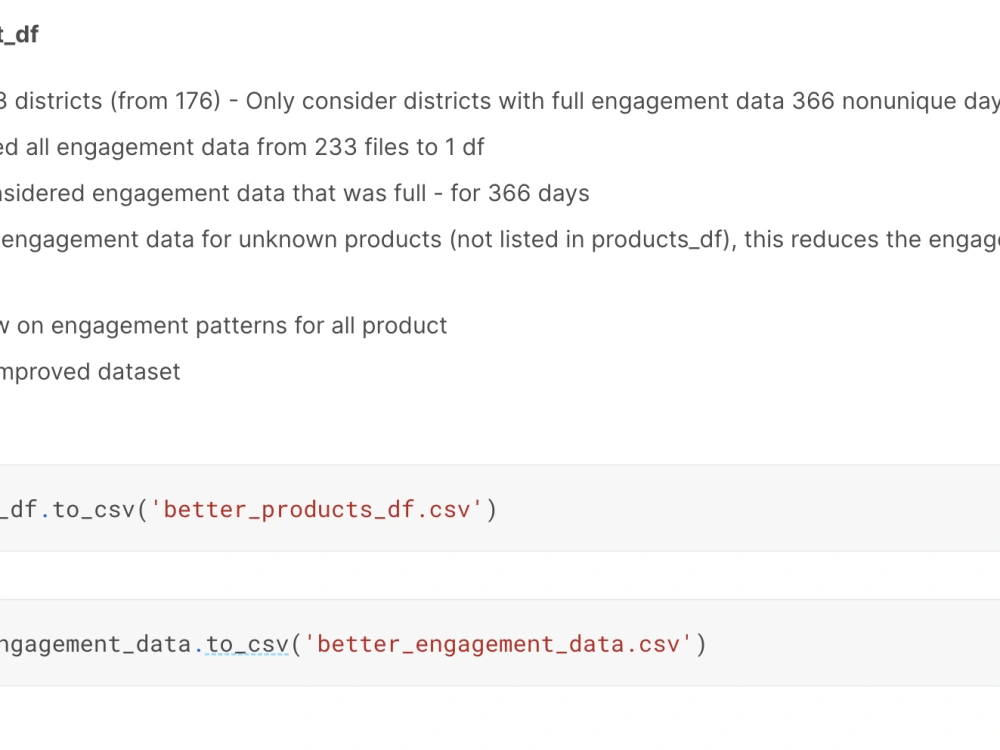Image resolution: width=1000 pixels, height=750 pixels.
Task: Click the line about 233 files to 1 df
Action: (x=240, y=147)
